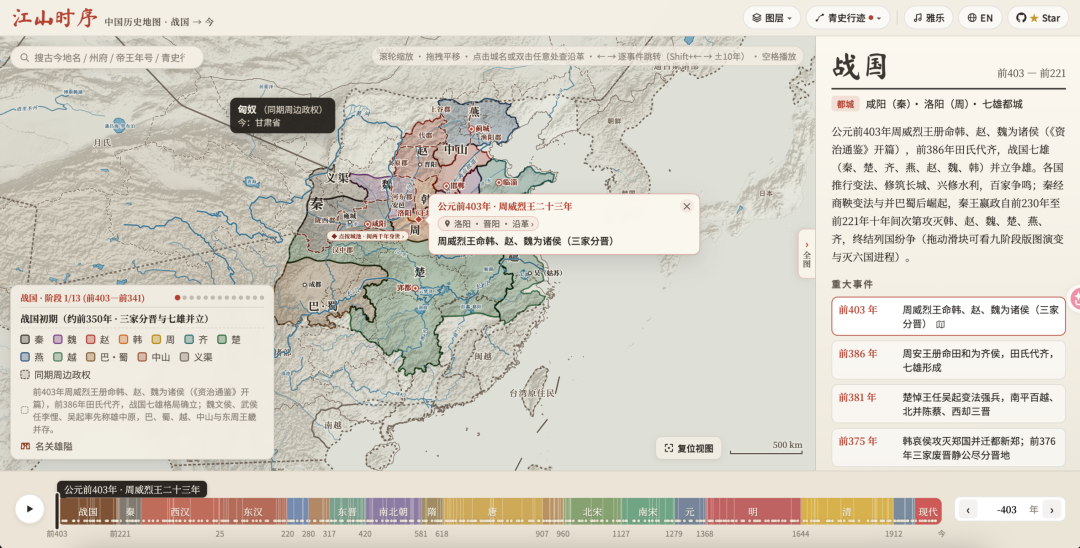
Task: Jump to 东晋 era on timeline
Action: (346, 512)
